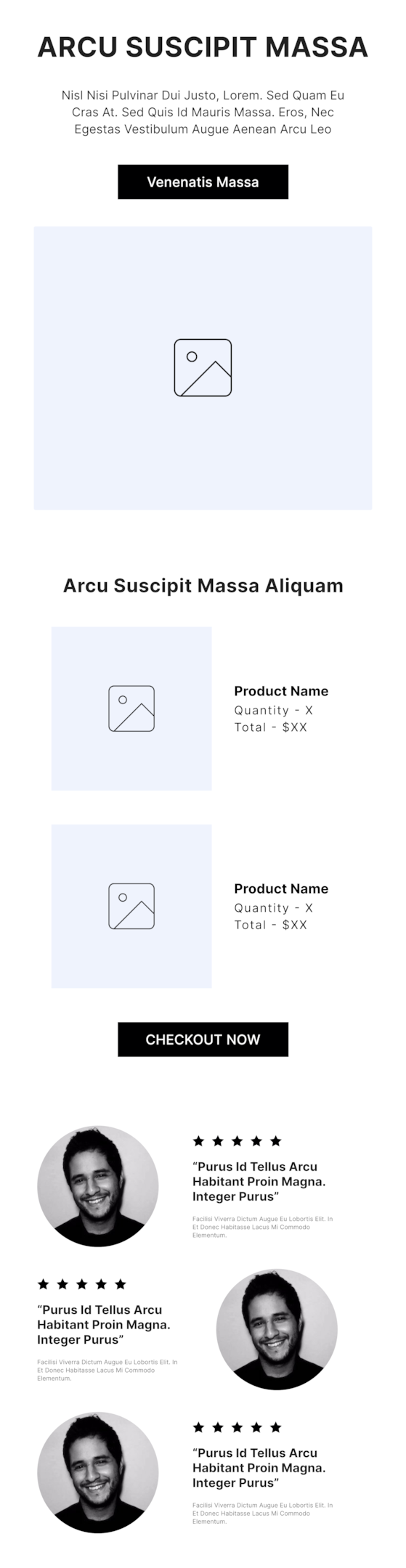Click the fifth star in the top review
This screenshot has height=1568, width=406.
[x=275, y=1140]
